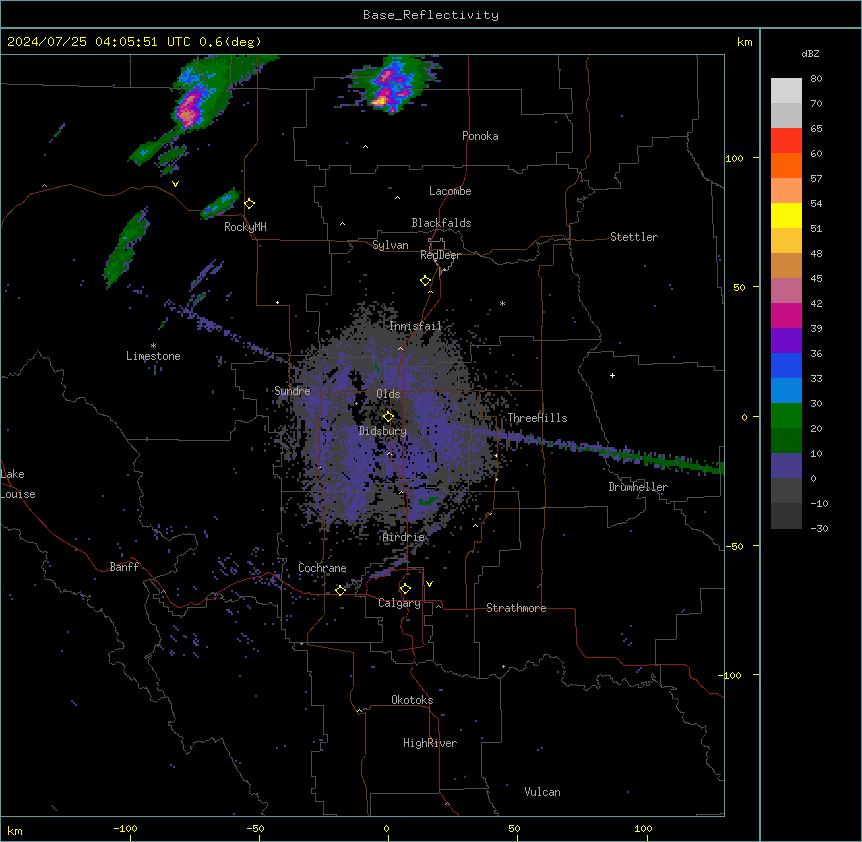Click the Limestone label
The image size is (862, 842).
pos(153,356)
